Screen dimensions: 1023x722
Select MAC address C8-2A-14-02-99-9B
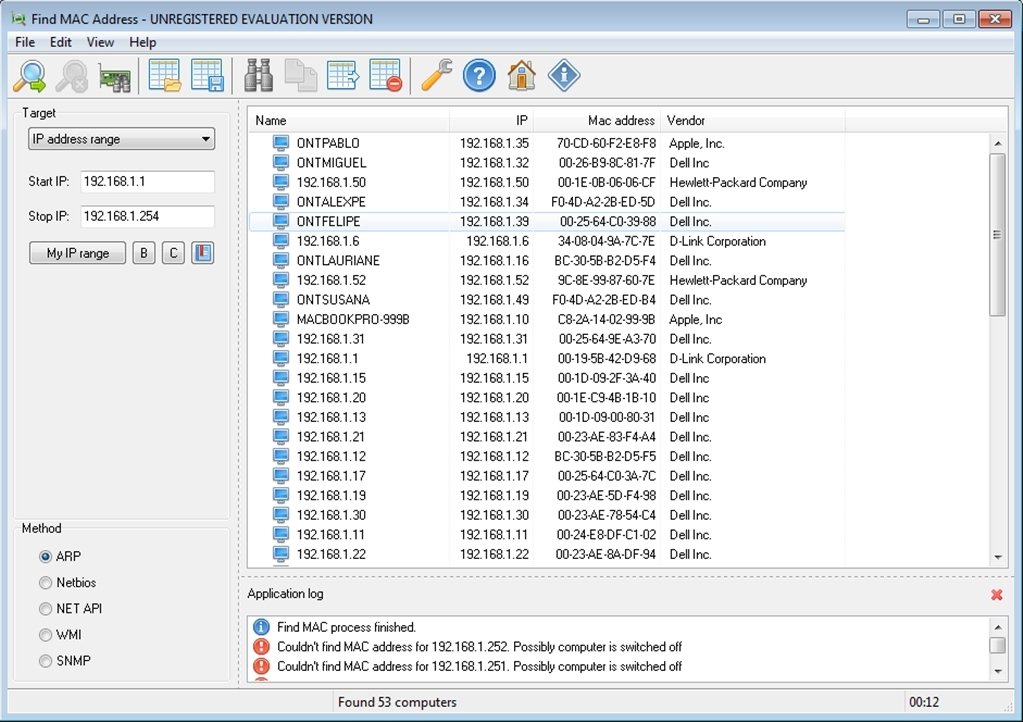[x=606, y=320]
